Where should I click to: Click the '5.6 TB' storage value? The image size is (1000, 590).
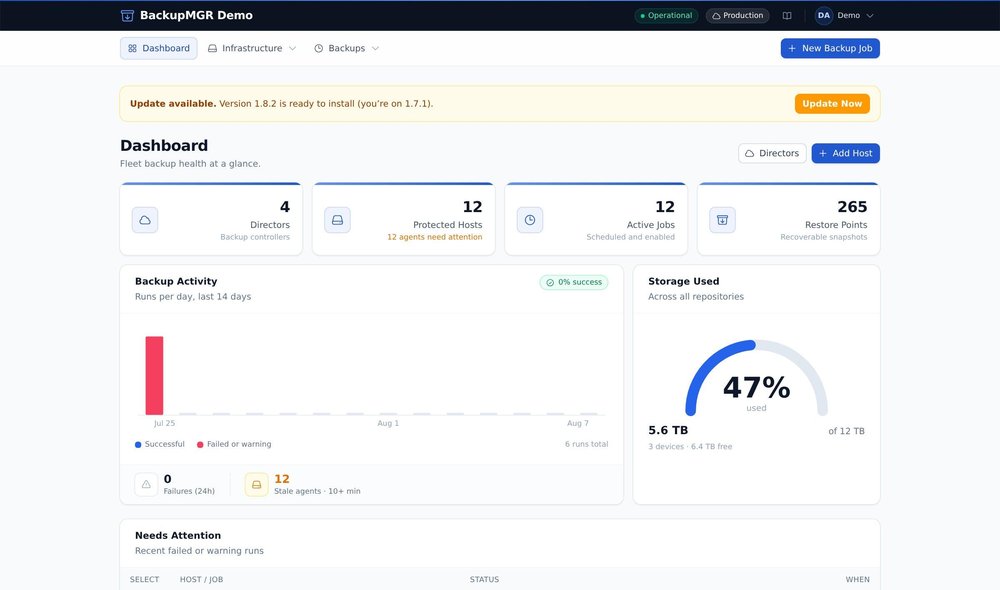(668, 431)
